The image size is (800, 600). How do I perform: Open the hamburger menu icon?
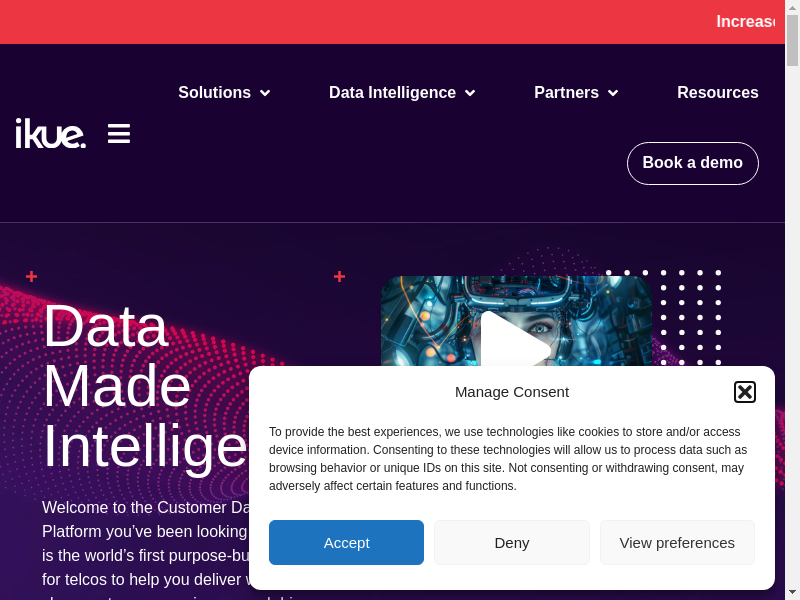(119, 133)
